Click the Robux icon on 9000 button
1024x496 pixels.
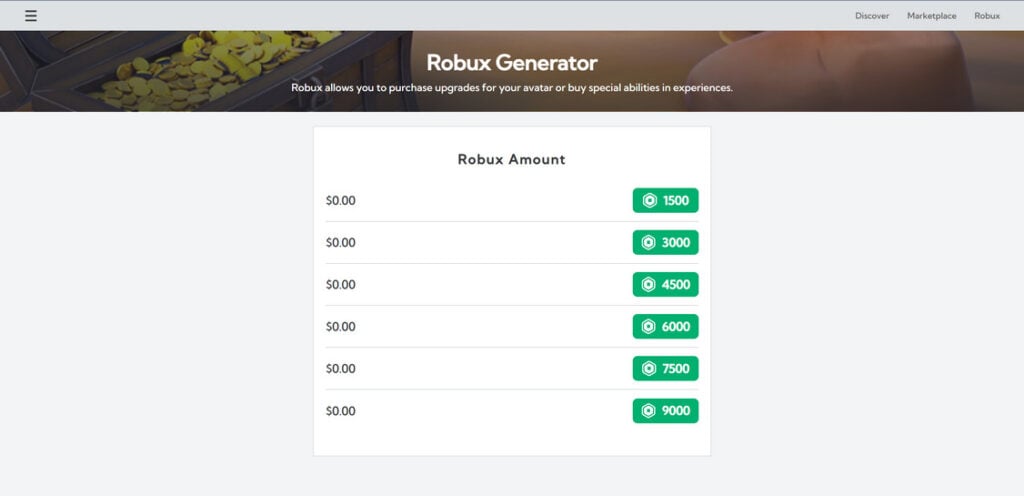[x=649, y=411]
